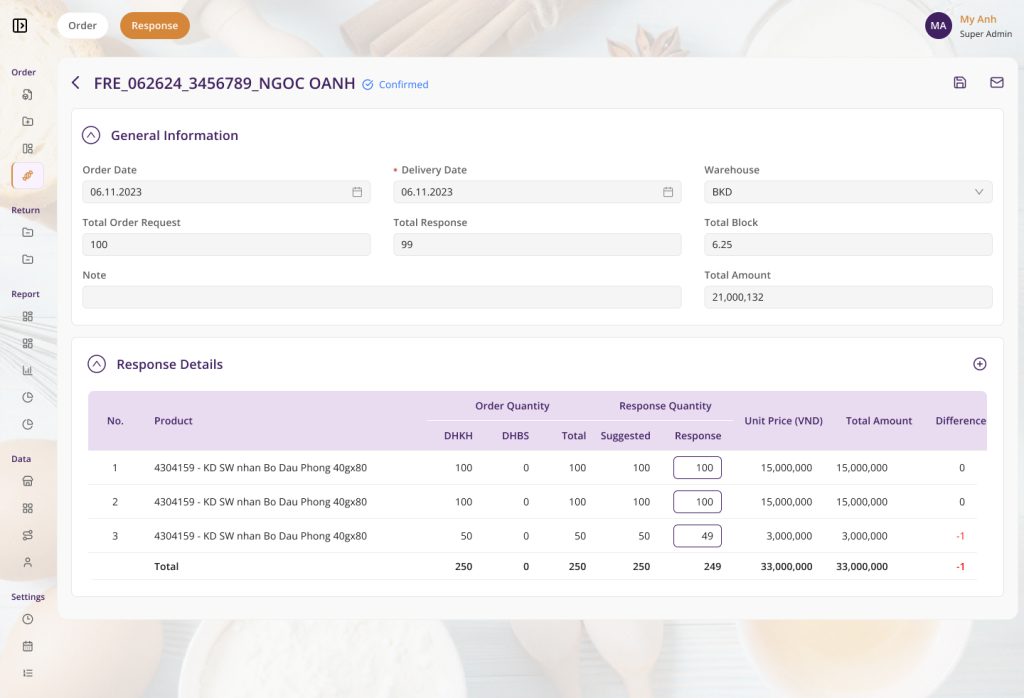
Task: Open the store icon under Data
Action: (28, 480)
